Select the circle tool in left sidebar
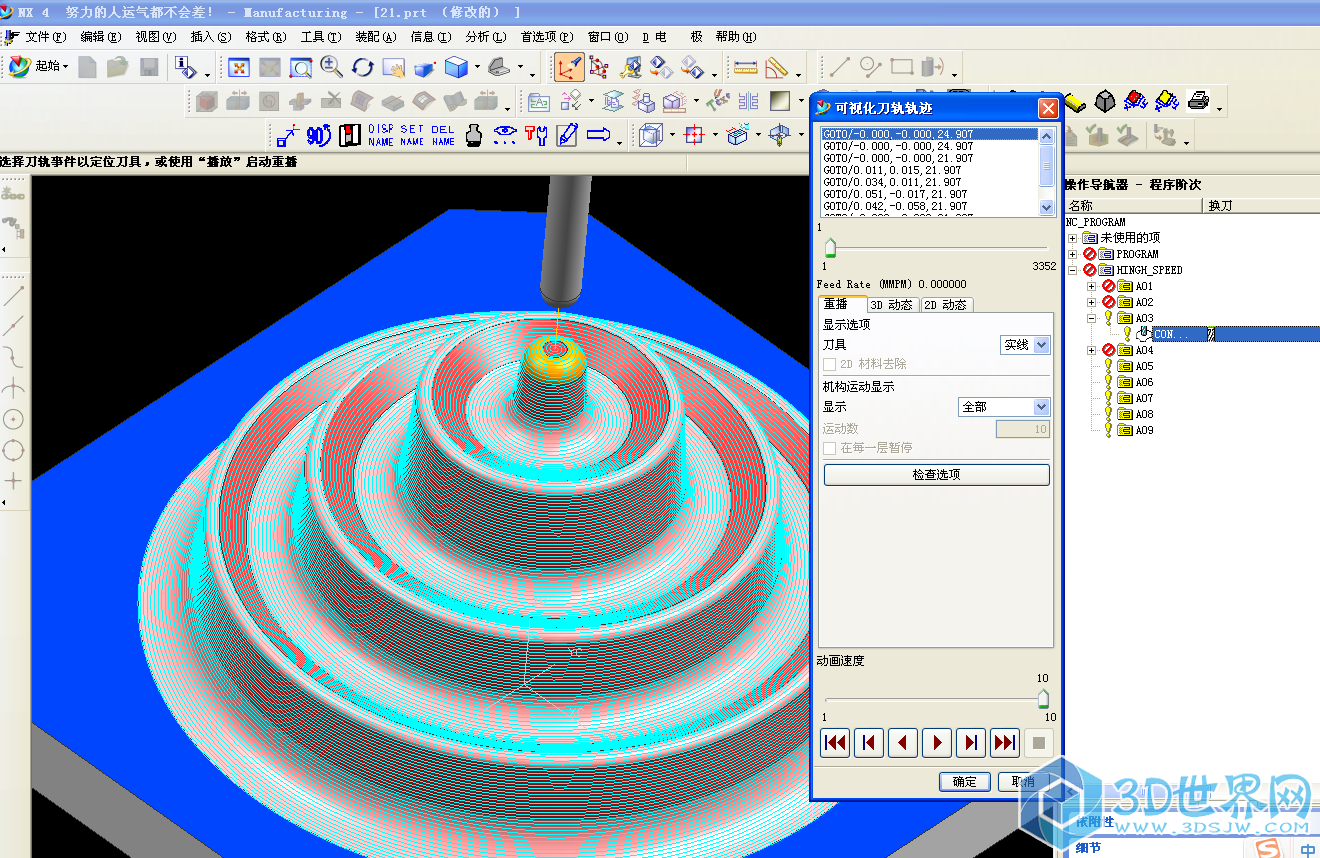Viewport: 1320px width, 858px height. [14, 419]
